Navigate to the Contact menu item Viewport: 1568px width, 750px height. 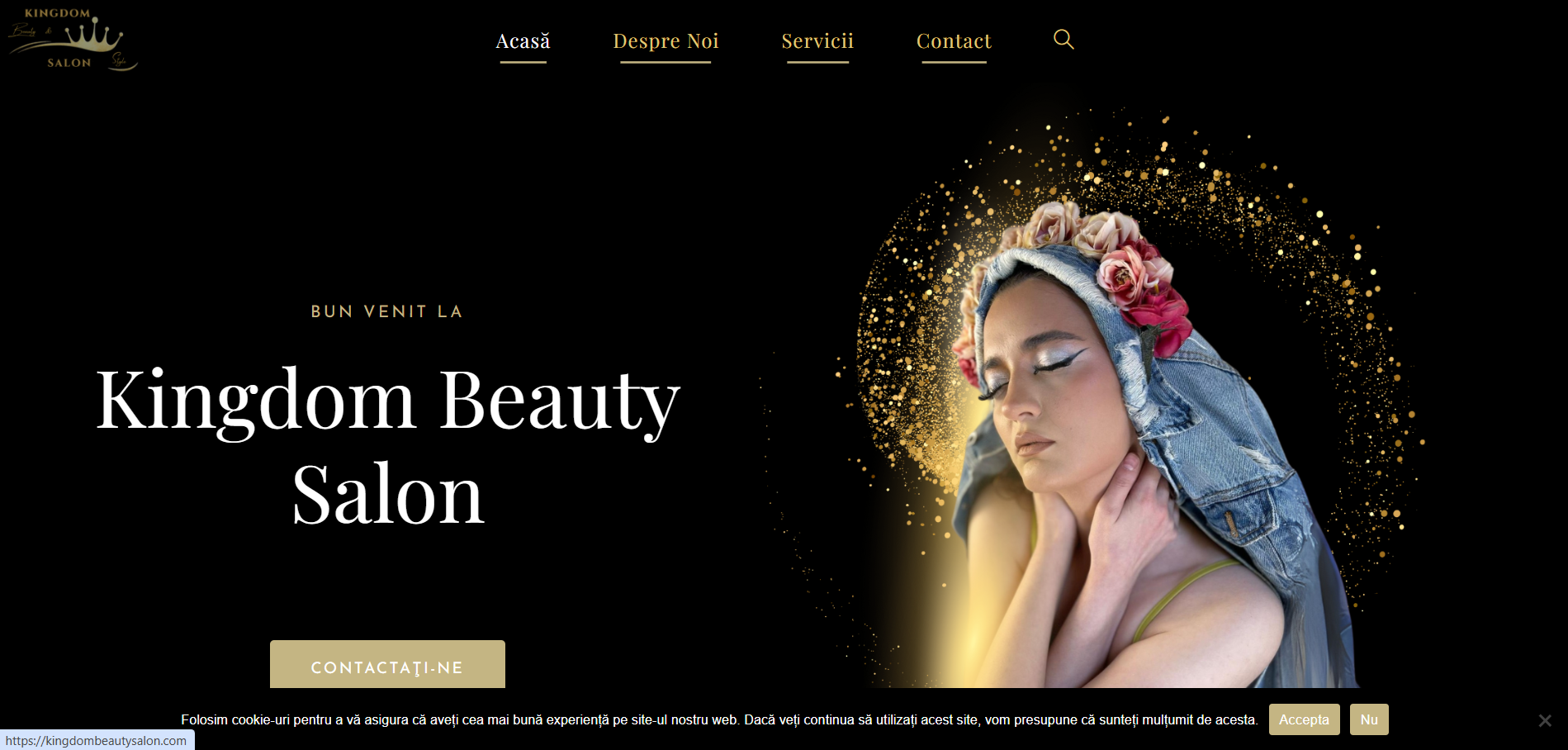[x=954, y=41]
